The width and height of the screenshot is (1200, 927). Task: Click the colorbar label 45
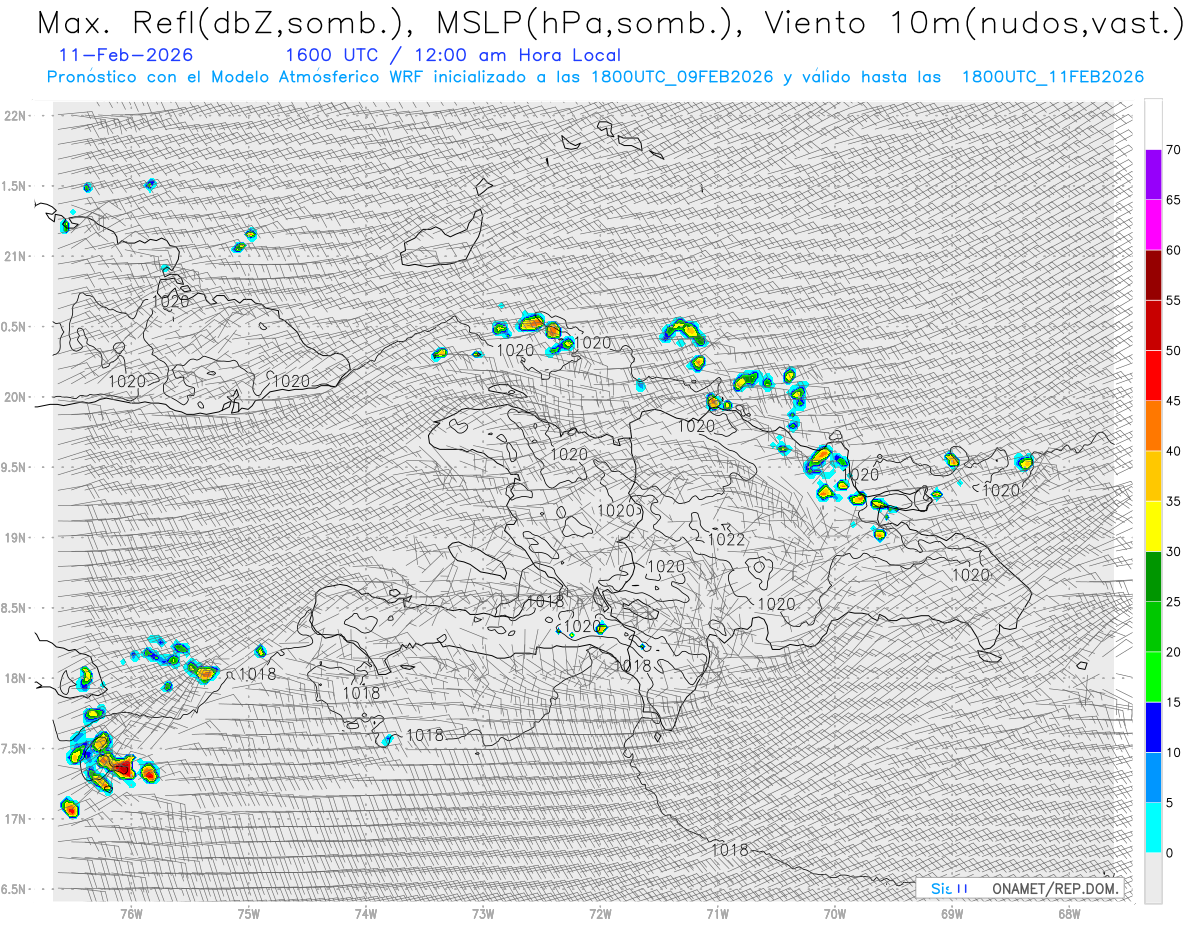click(1173, 401)
